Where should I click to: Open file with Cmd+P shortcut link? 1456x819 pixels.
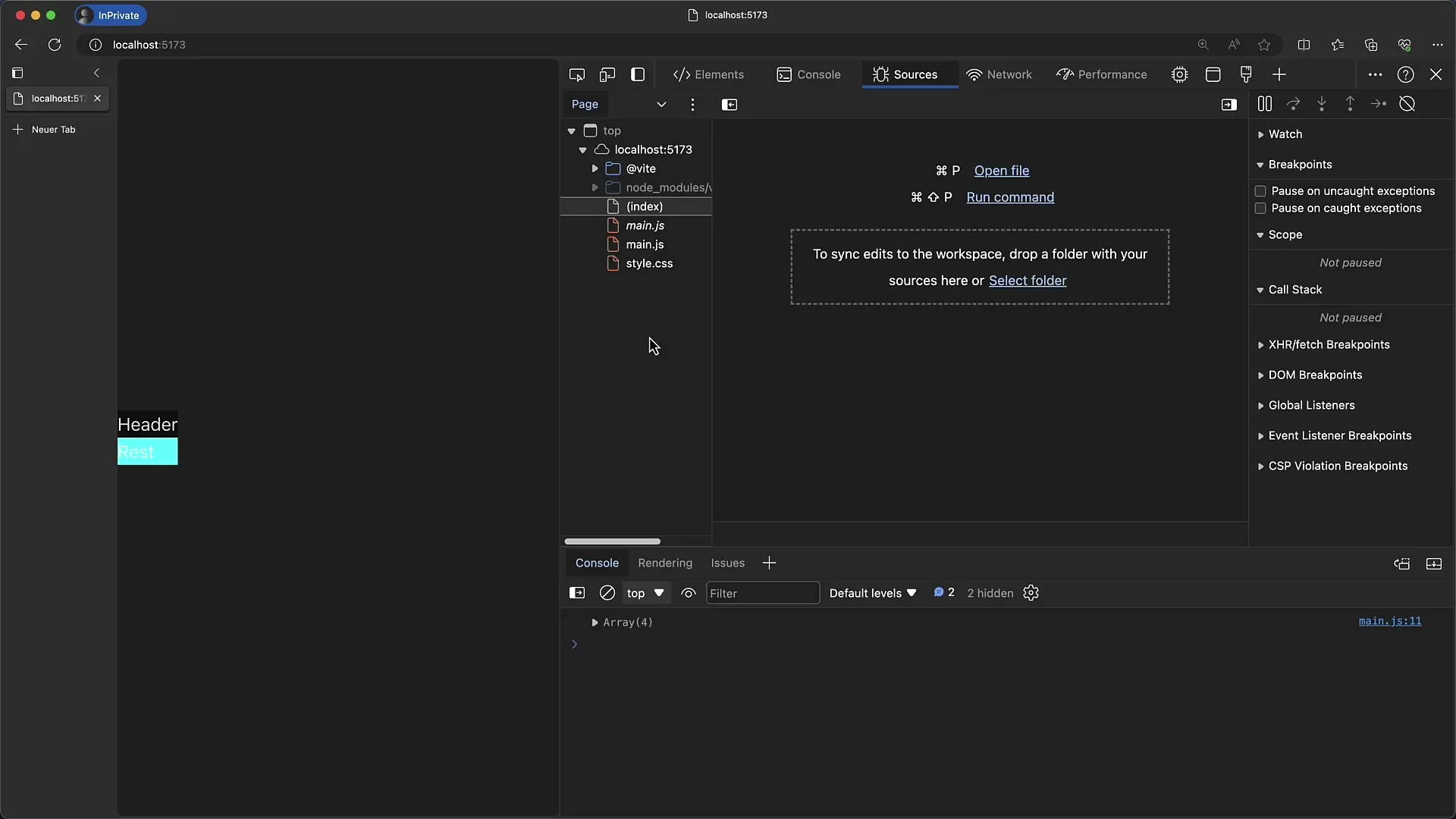1001,170
